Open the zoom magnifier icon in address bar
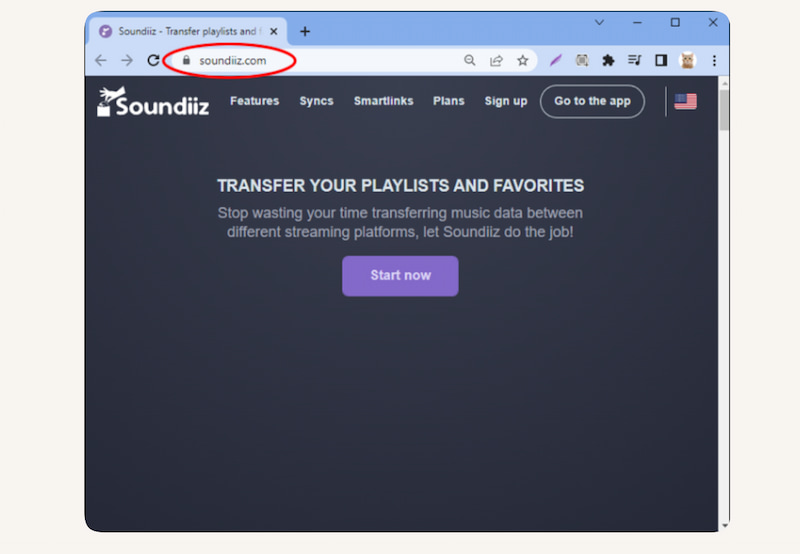The height and width of the screenshot is (554, 800). pyautogui.click(x=469, y=60)
